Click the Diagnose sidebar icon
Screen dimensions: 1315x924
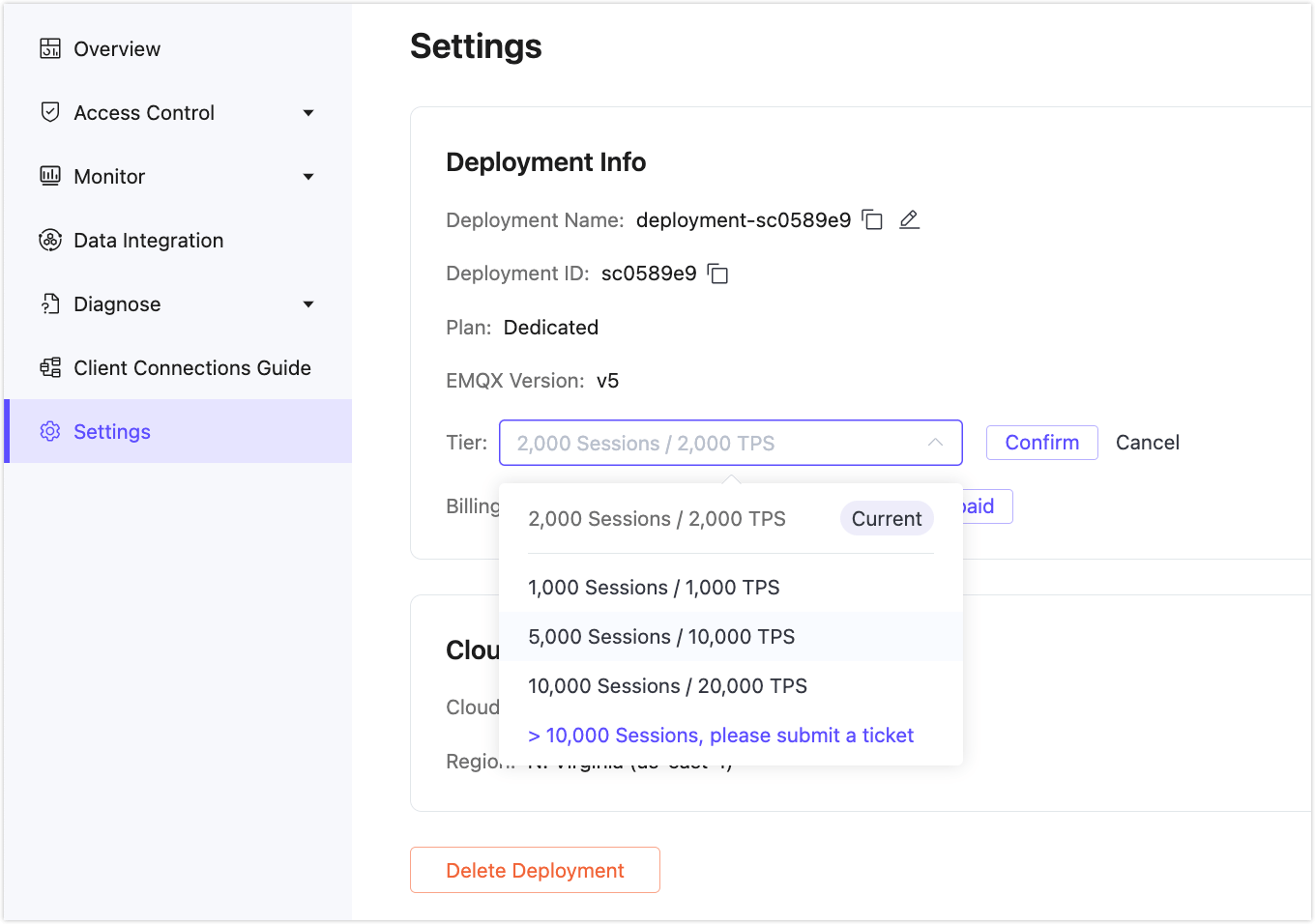pyautogui.click(x=50, y=304)
